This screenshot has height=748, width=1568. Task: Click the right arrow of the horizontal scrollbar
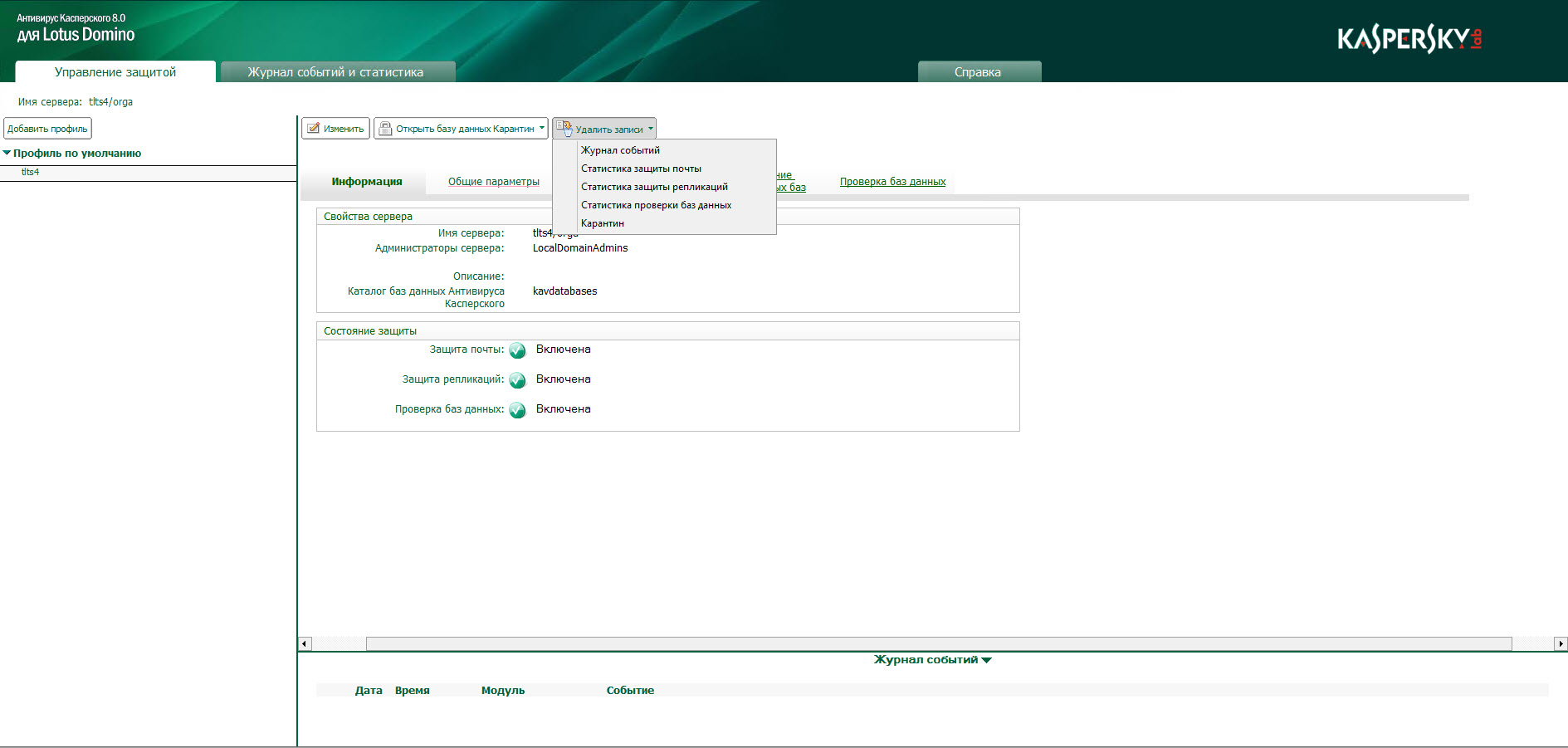coord(1560,643)
